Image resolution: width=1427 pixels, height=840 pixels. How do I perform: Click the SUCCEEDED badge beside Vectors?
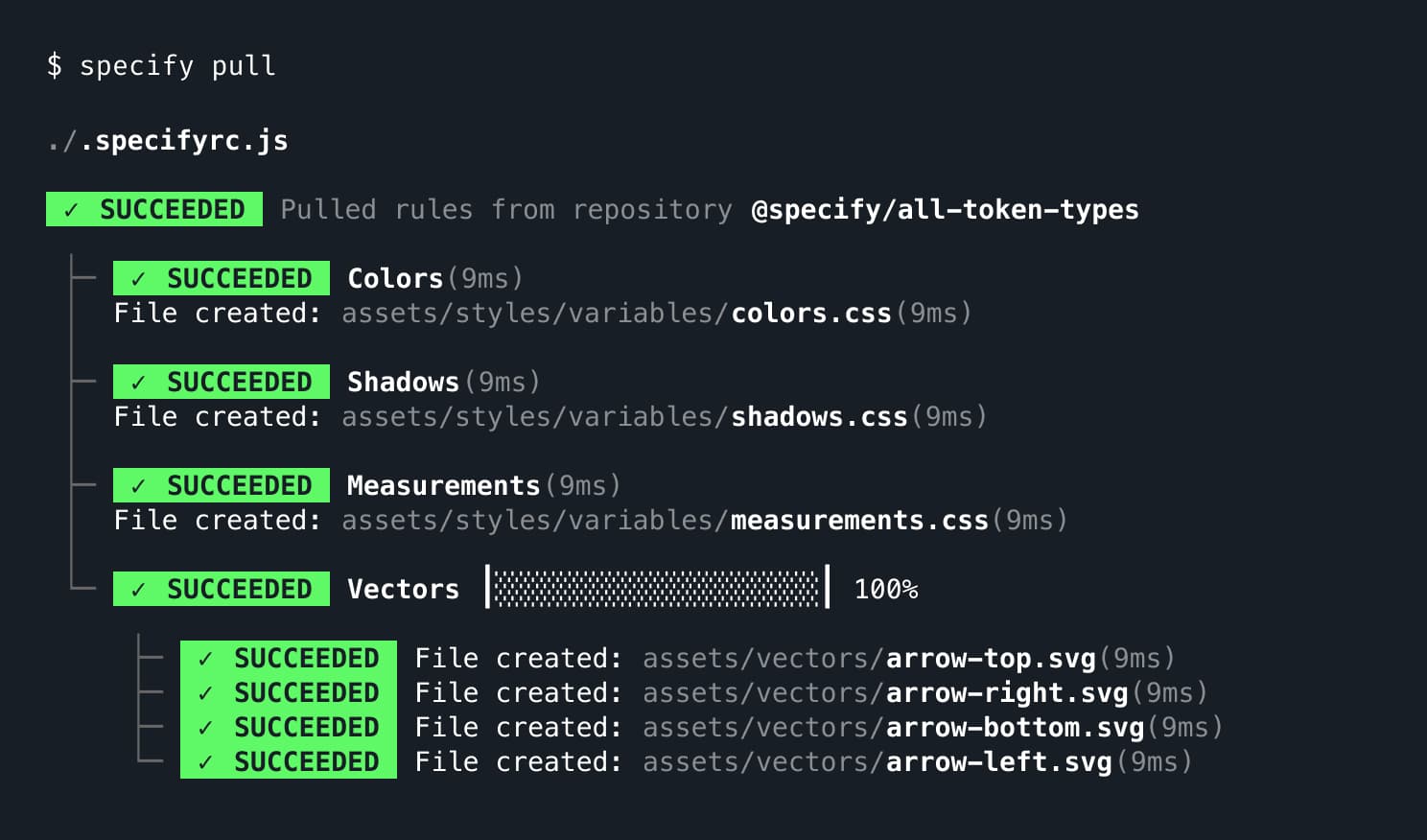[222, 589]
